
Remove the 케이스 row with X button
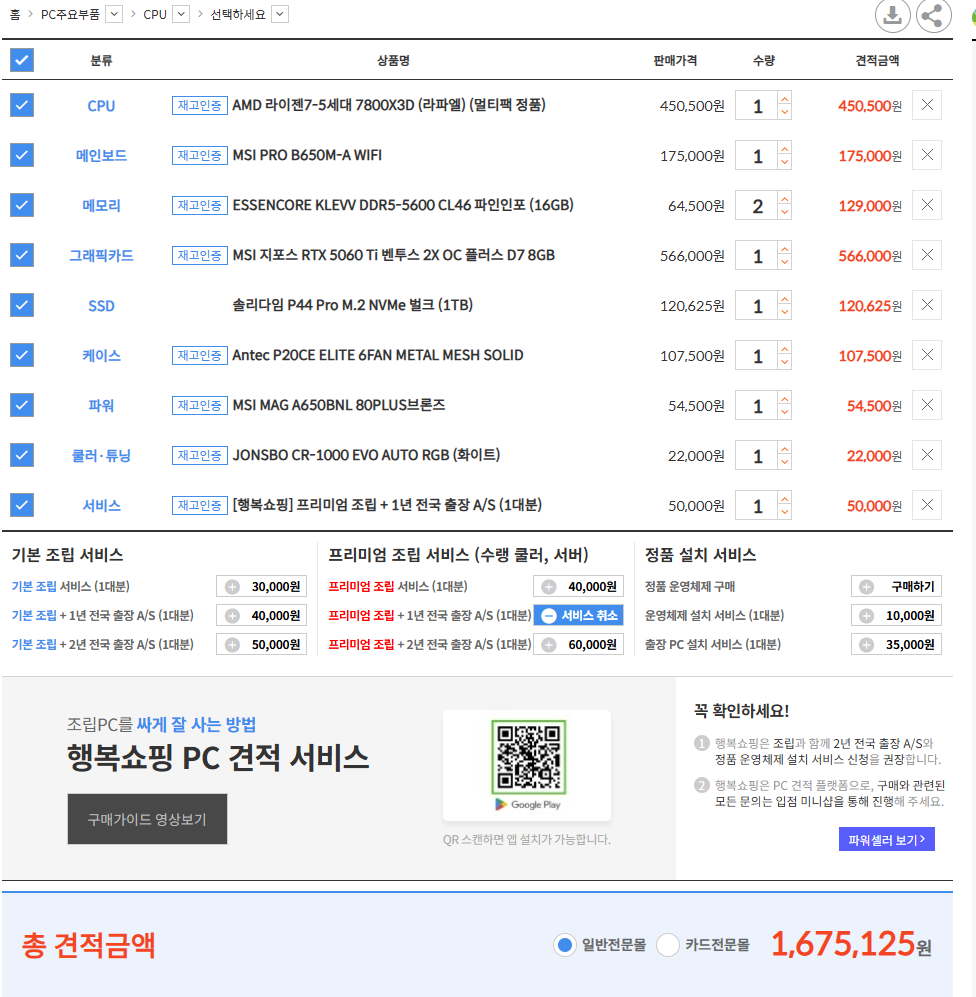click(x=927, y=355)
